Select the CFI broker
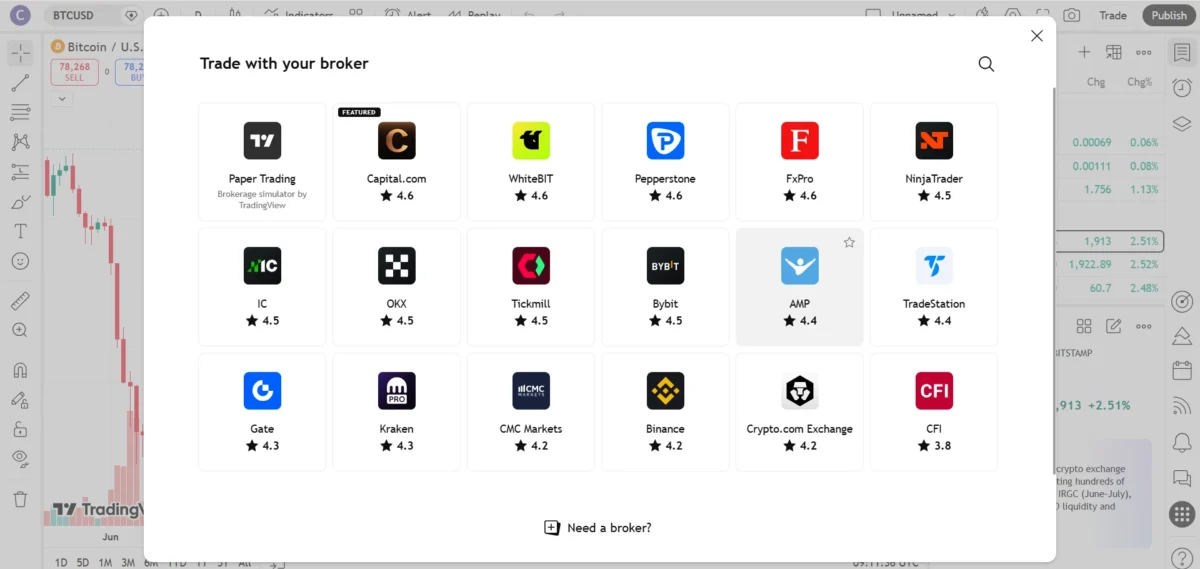This screenshot has height=569, width=1200. point(934,411)
